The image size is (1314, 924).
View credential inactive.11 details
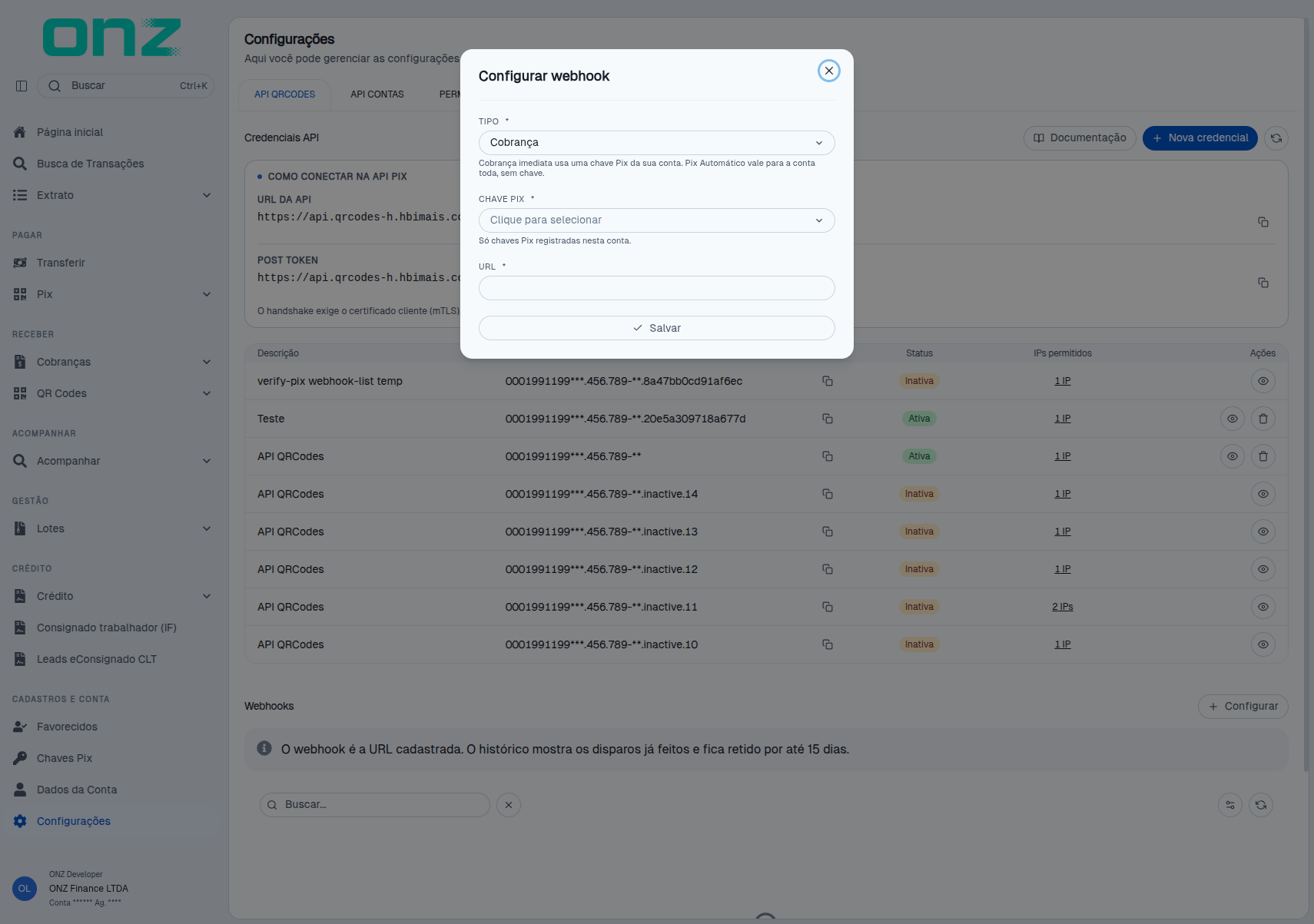click(1263, 607)
